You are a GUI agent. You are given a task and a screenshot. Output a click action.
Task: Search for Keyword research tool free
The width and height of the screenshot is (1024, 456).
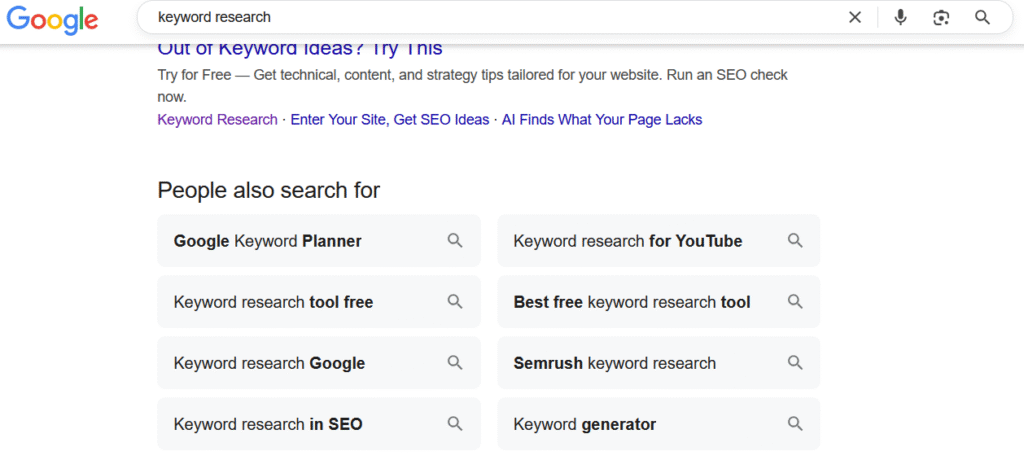(x=273, y=302)
